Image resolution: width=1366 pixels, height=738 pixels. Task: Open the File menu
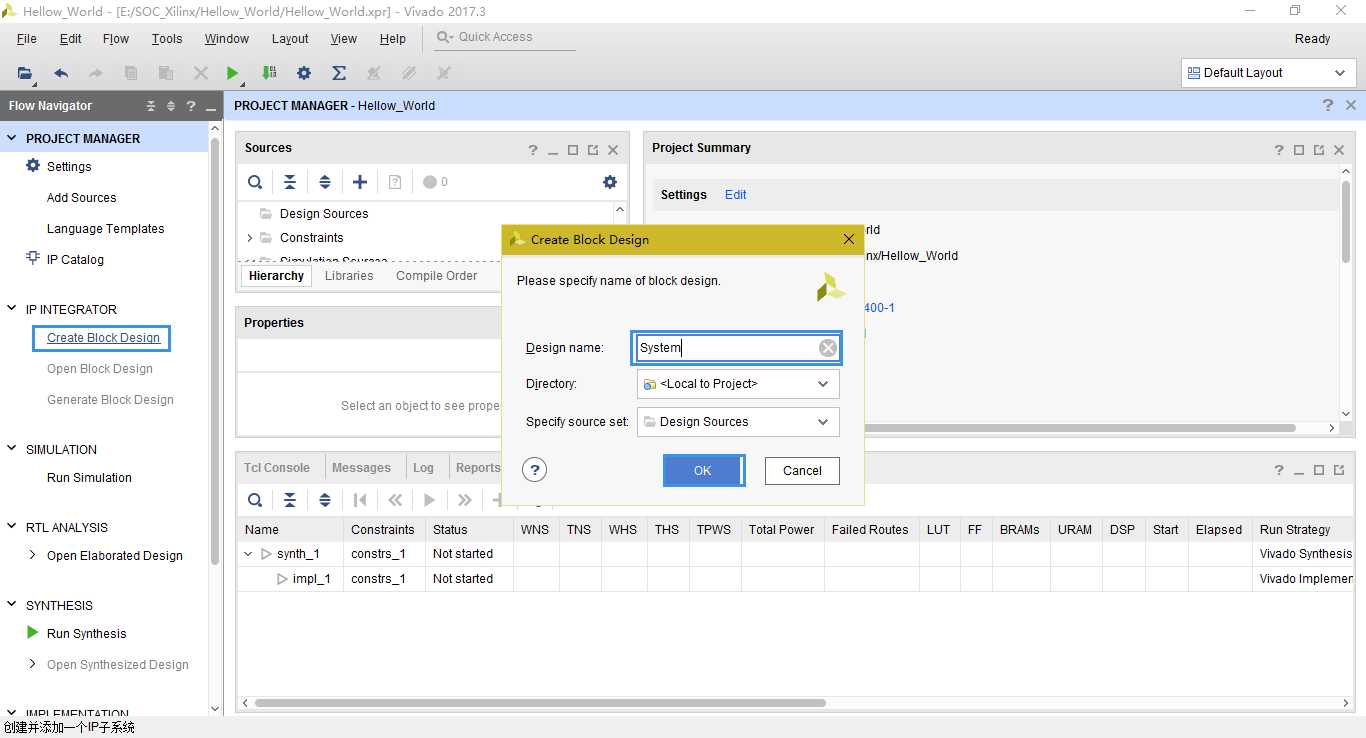pyautogui.click(x=27, y=39)
